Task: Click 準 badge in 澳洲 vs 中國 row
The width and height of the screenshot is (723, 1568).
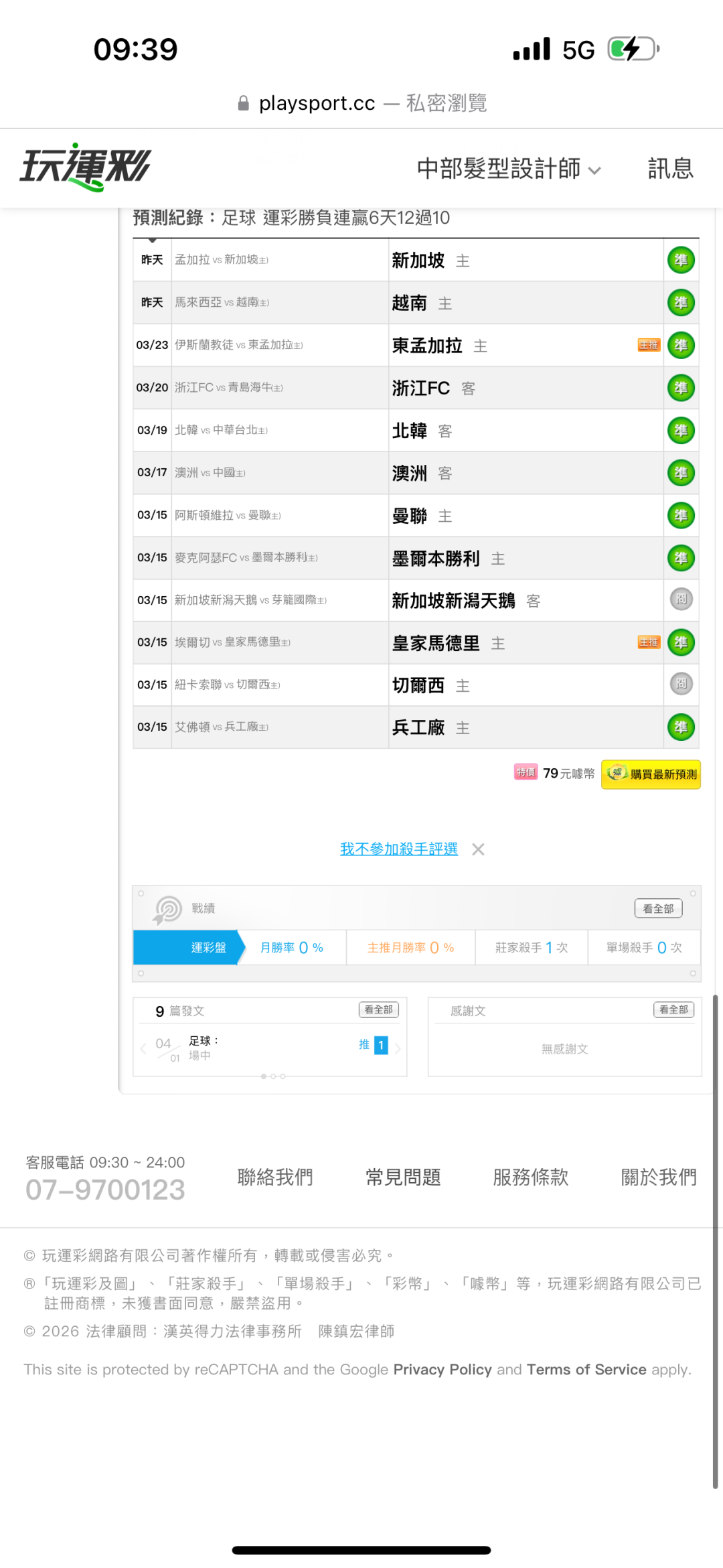Action: (x=681, y=473)
